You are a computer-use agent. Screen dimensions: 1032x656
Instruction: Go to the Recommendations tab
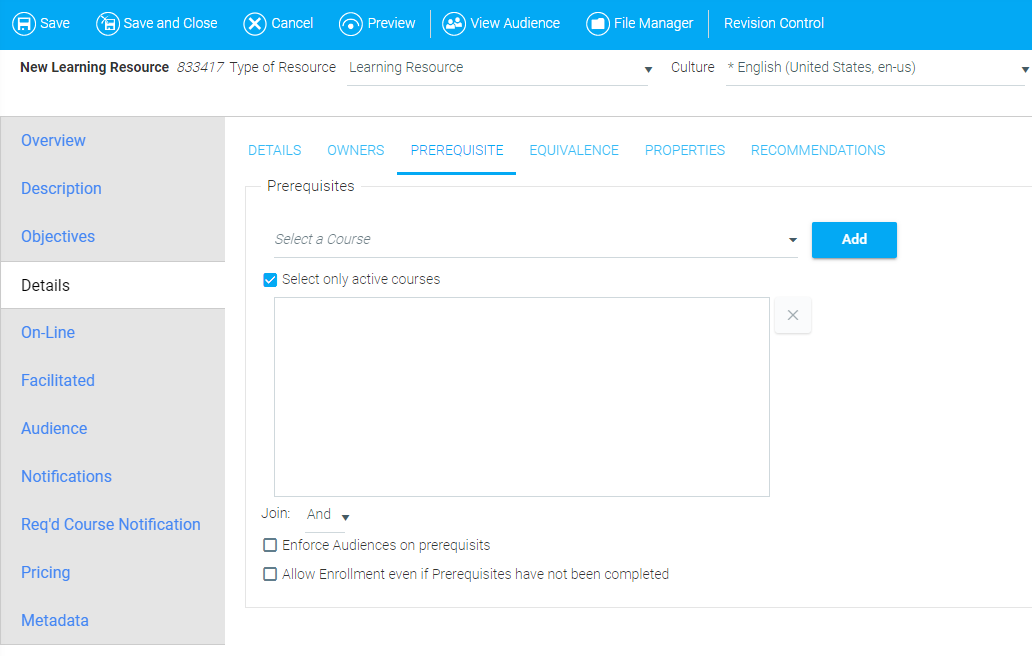pos(817,151)
